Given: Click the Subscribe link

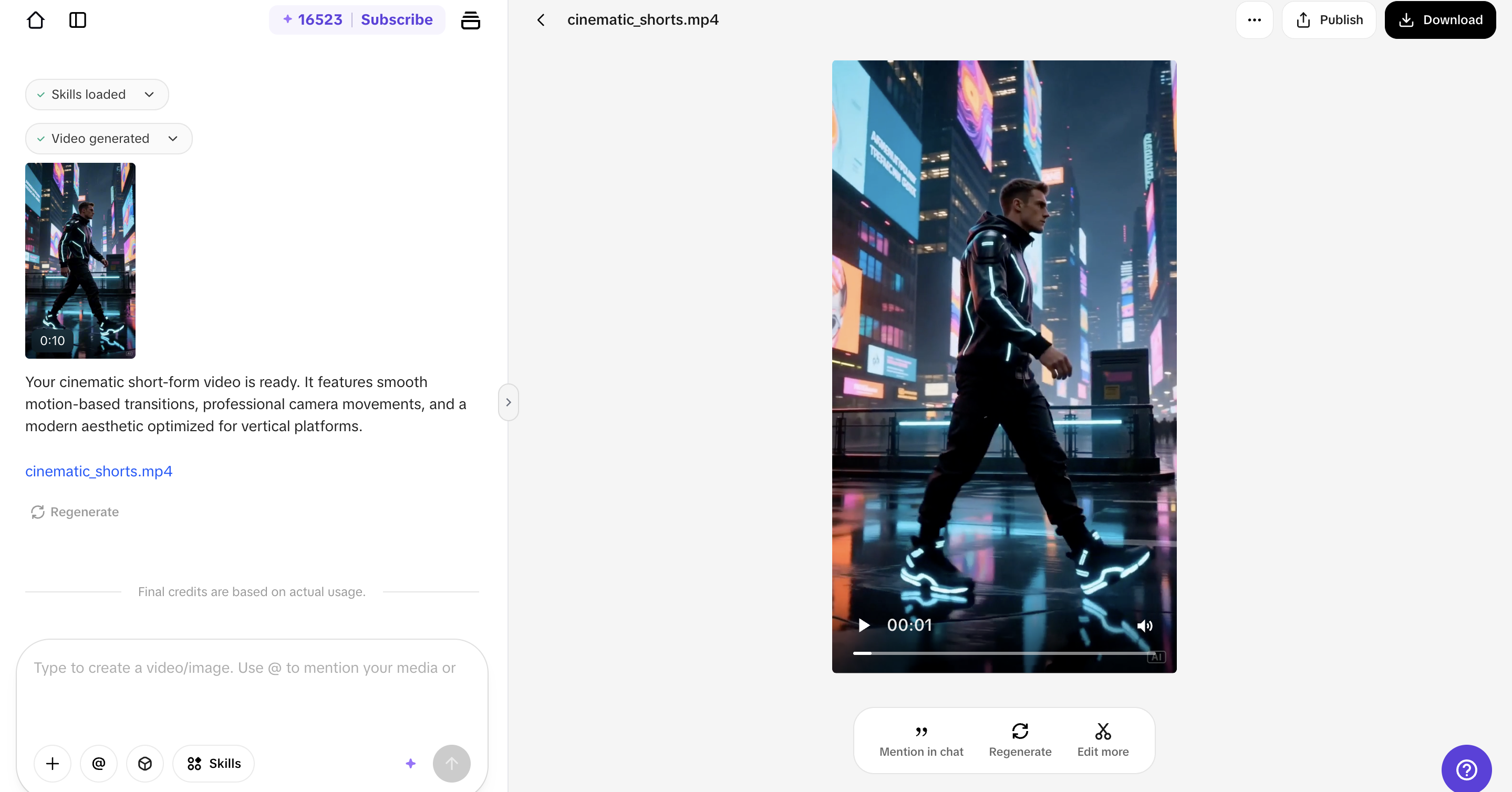Looking at the screenshot, I should [397, 19].
